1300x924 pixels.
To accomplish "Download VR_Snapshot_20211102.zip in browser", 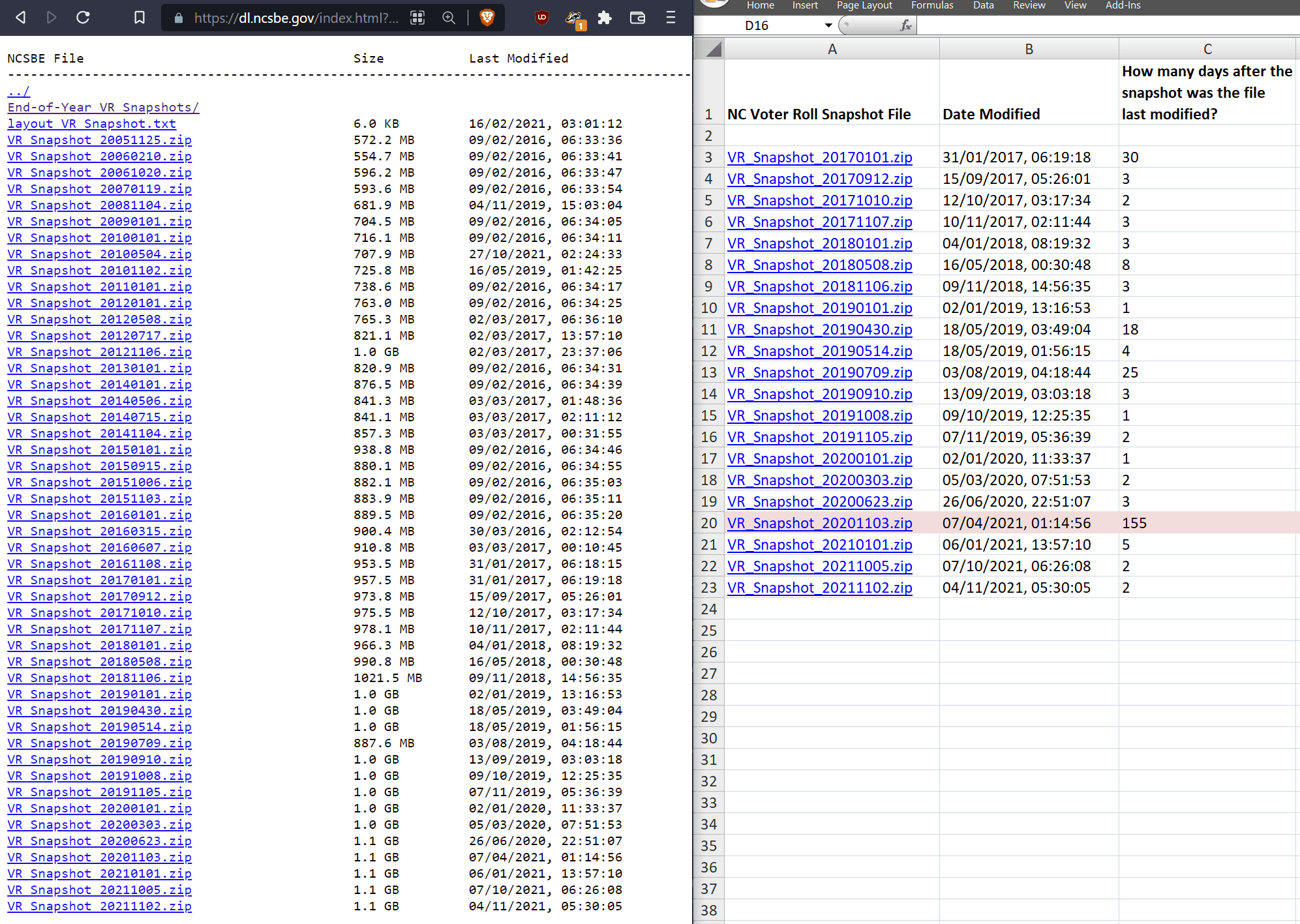I will pyautogui.click(x=100, y=906).
